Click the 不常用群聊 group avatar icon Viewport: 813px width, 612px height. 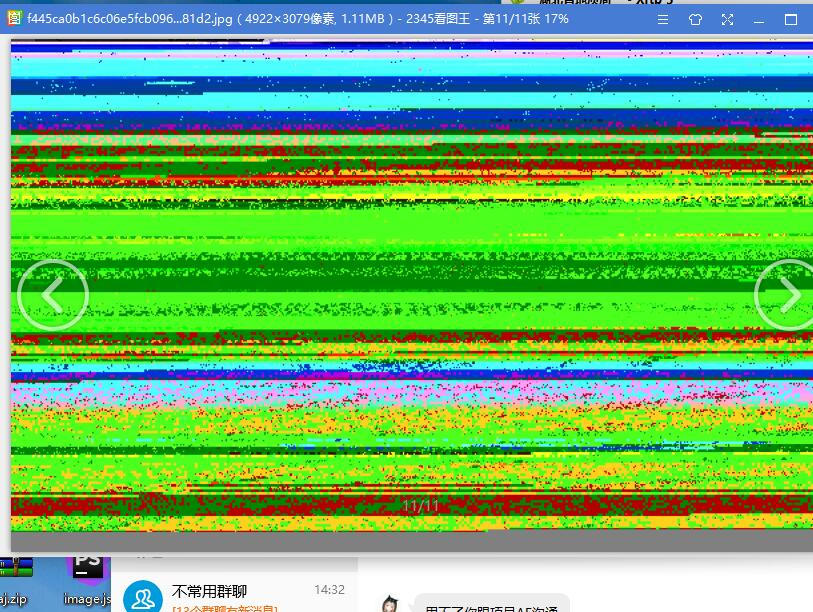143,596
